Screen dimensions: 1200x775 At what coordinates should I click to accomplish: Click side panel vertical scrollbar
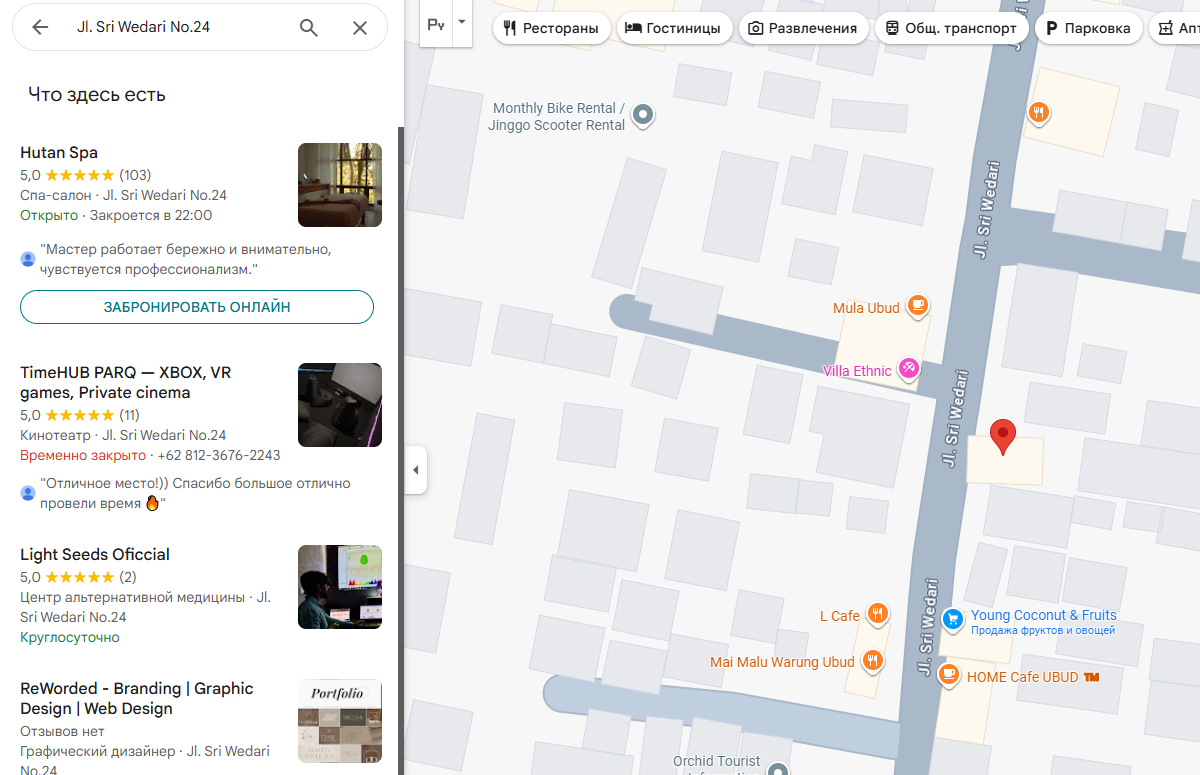tap(401, 450)
